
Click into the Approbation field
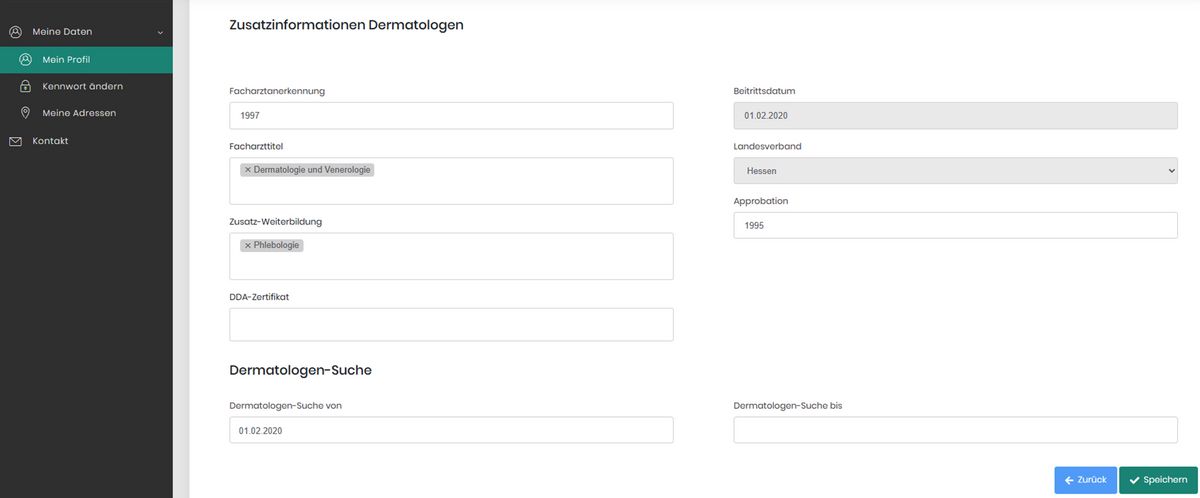tap(955, 225)
